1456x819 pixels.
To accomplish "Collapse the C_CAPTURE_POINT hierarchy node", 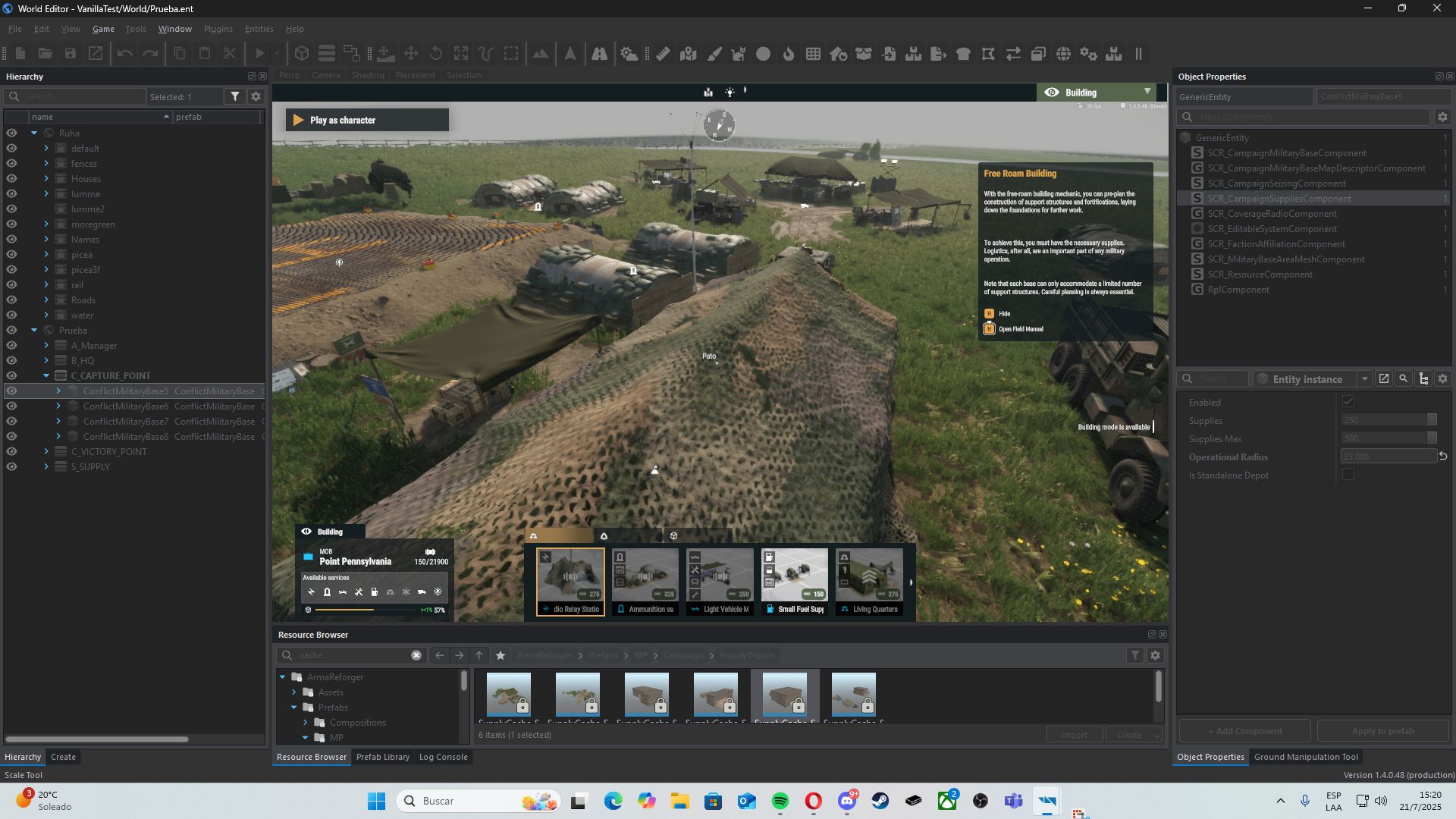I will 46,375.
